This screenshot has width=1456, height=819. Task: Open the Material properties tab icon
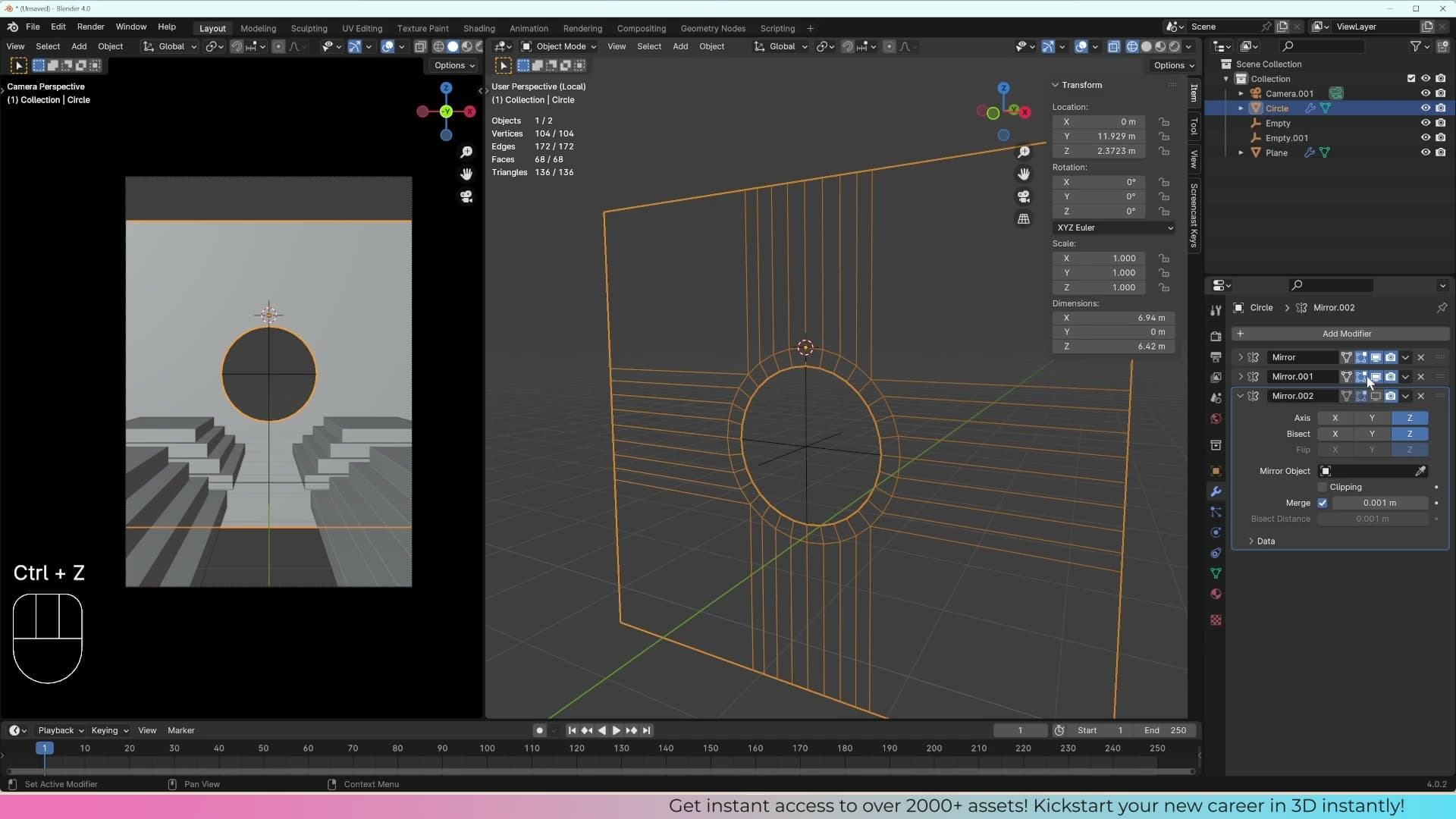(1216, 594)
